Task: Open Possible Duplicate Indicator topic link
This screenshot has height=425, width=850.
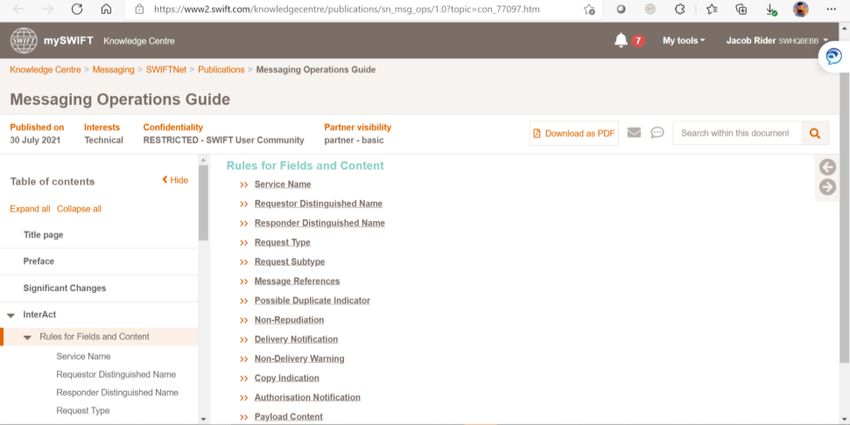Action: (312, 300)
